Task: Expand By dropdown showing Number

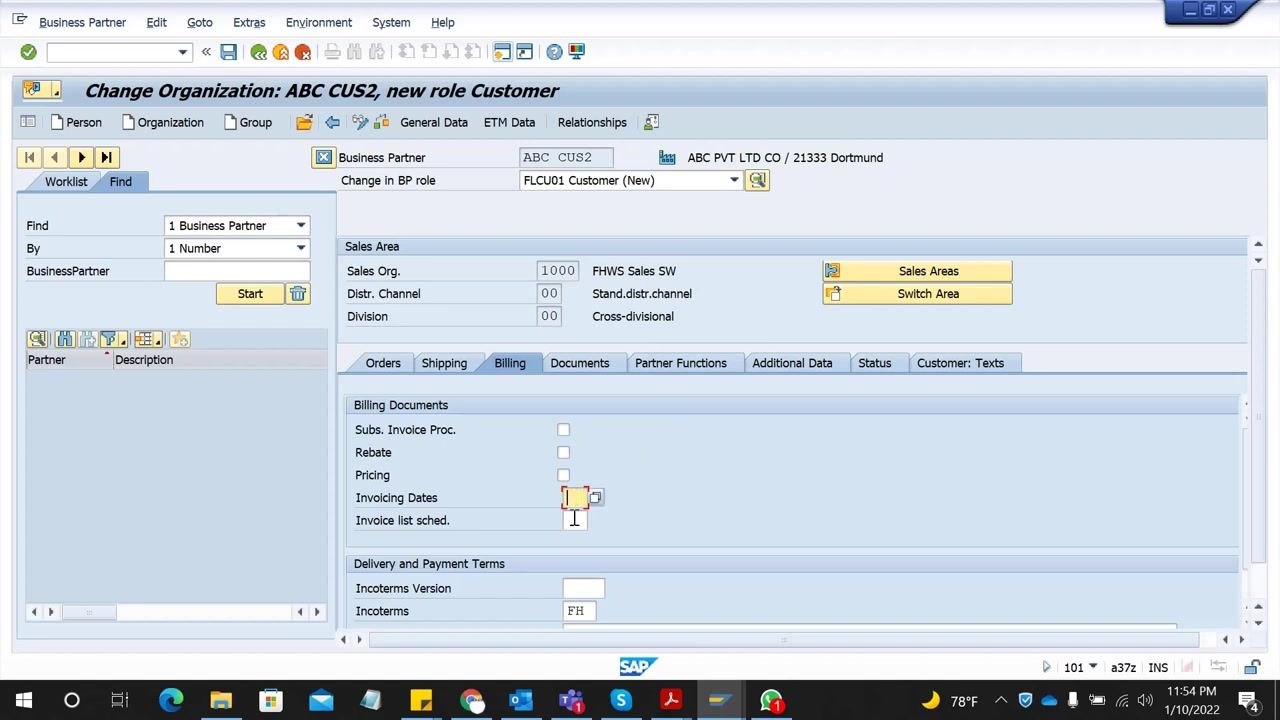Action: point(301,248)
